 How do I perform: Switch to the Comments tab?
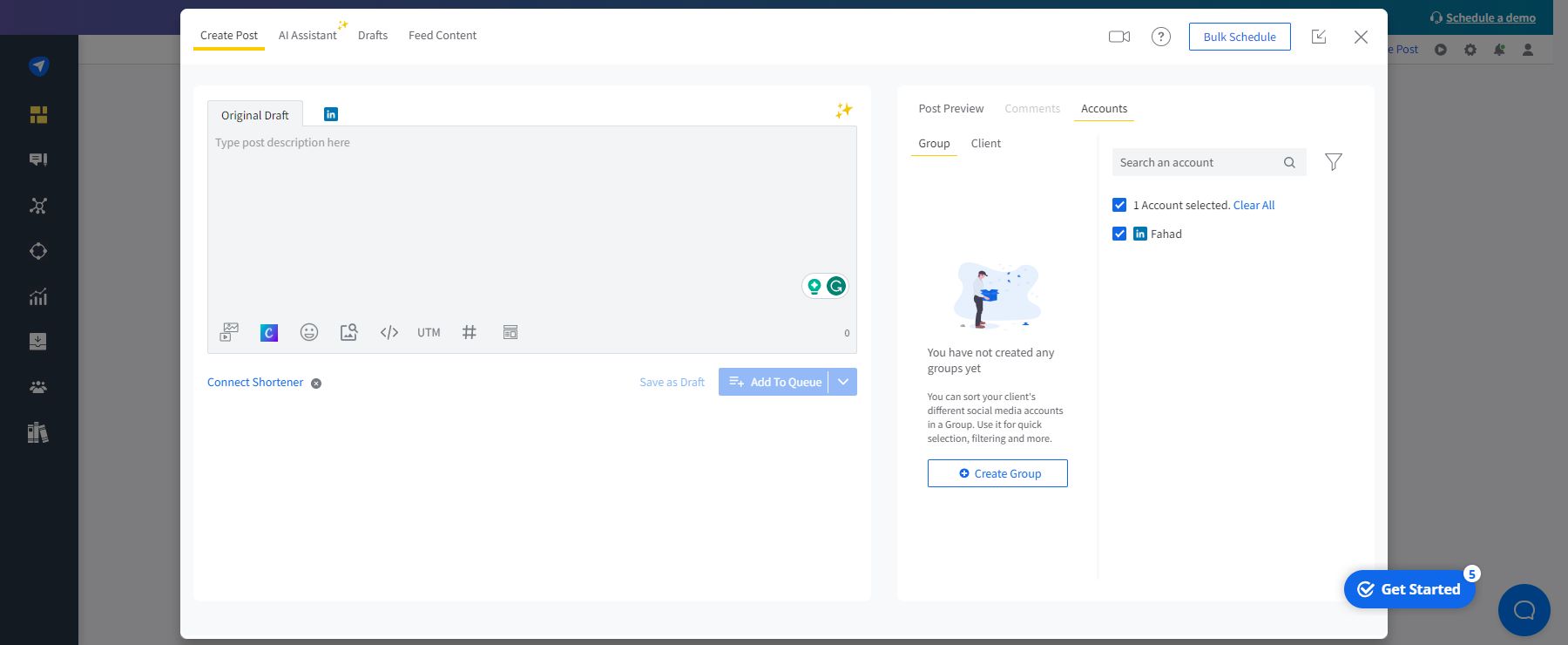tap(1032, 108)
